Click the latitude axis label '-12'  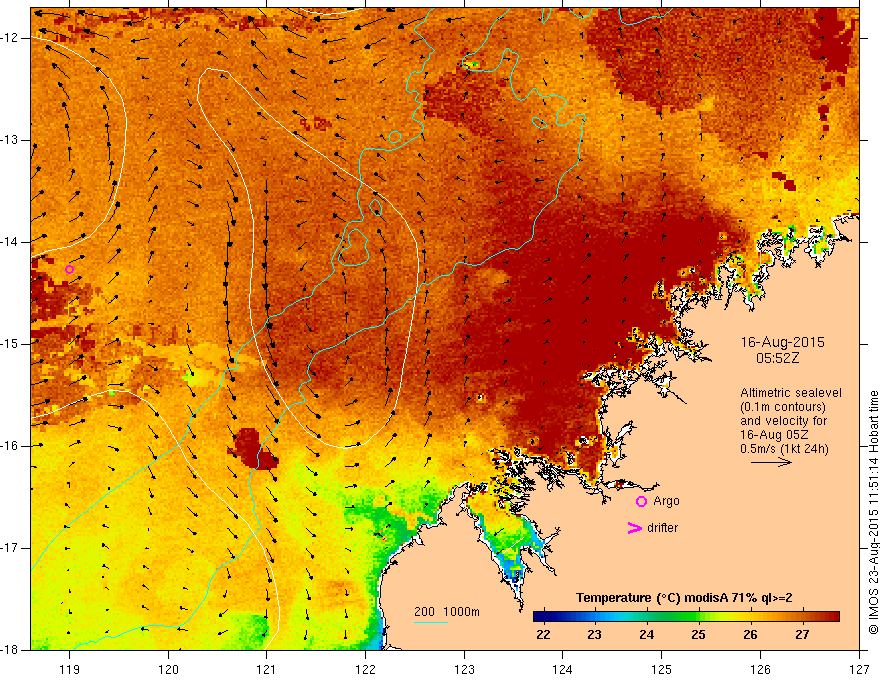tap(10, 38)
